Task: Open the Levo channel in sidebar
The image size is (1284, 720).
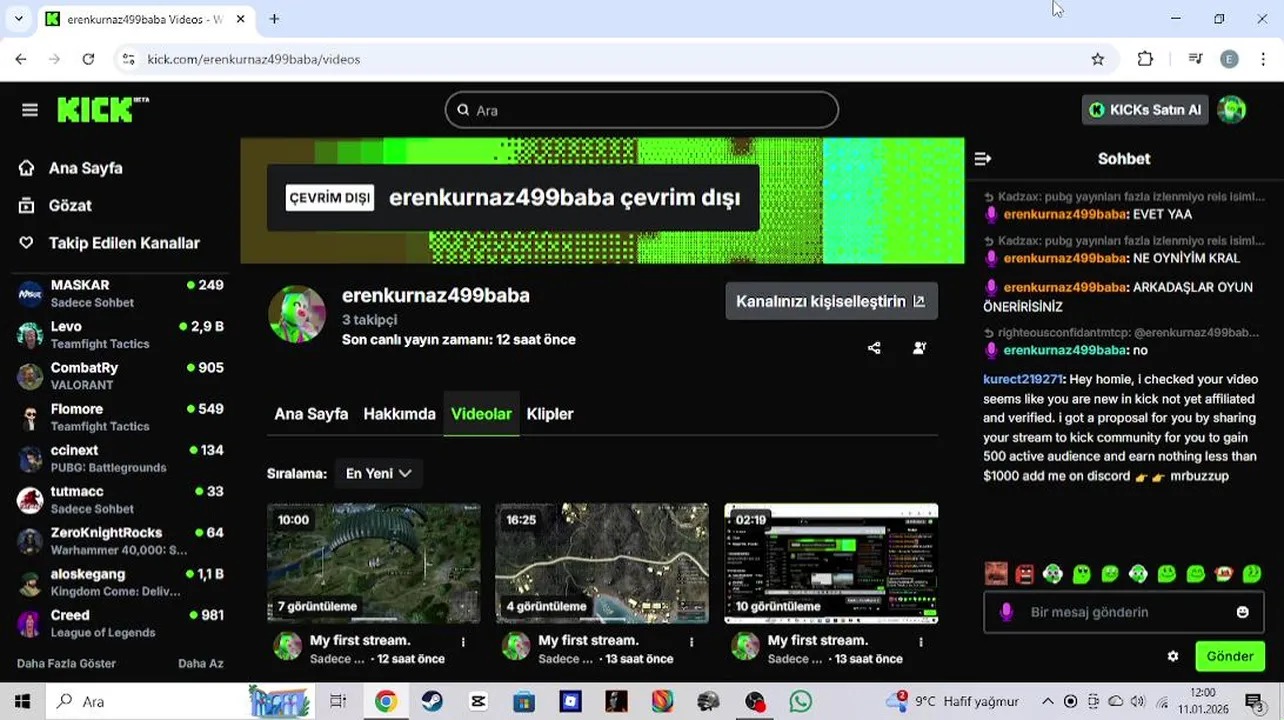Action: (120, 335)
